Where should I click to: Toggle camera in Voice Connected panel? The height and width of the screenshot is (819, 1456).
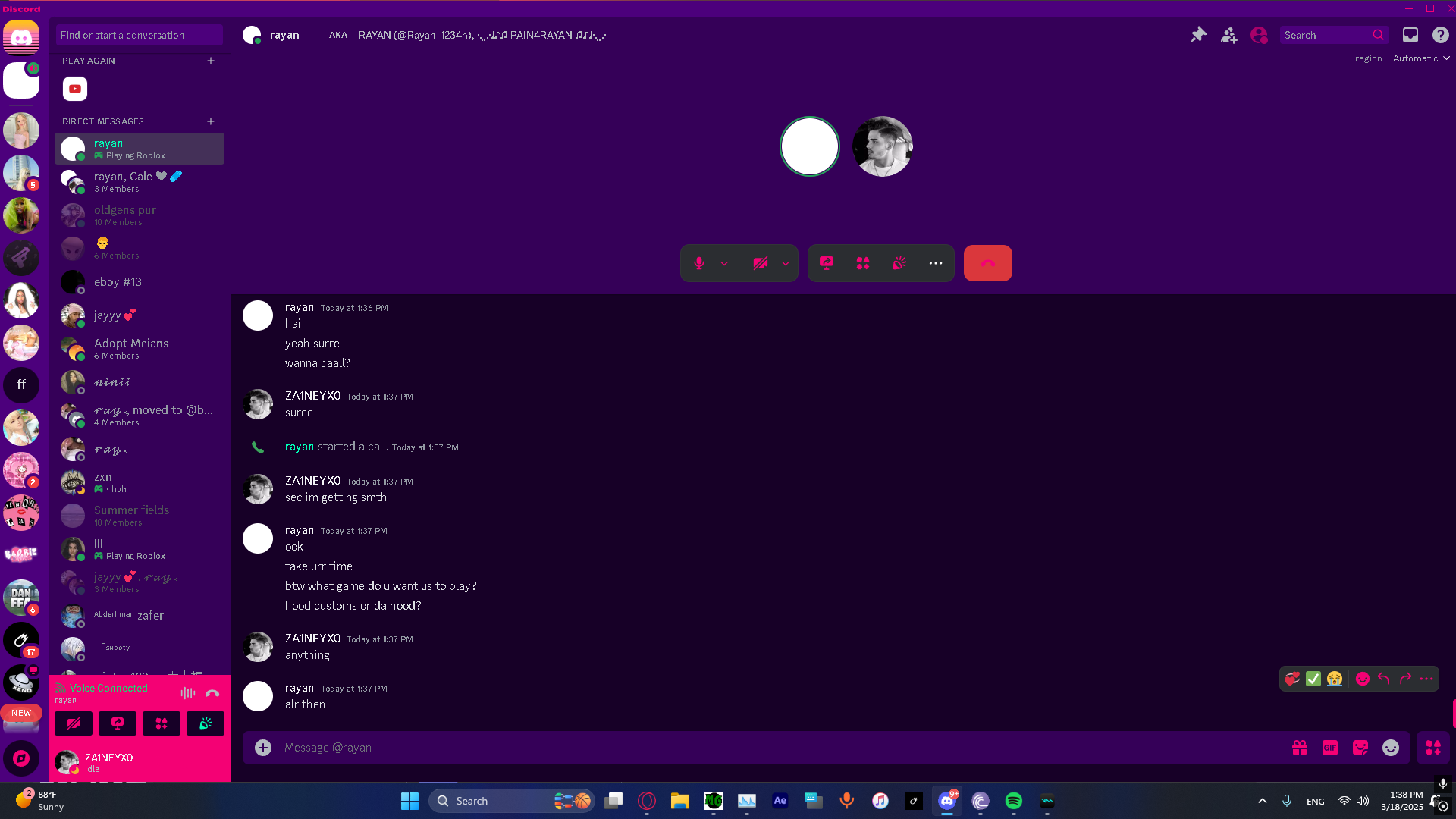point(74,723)
